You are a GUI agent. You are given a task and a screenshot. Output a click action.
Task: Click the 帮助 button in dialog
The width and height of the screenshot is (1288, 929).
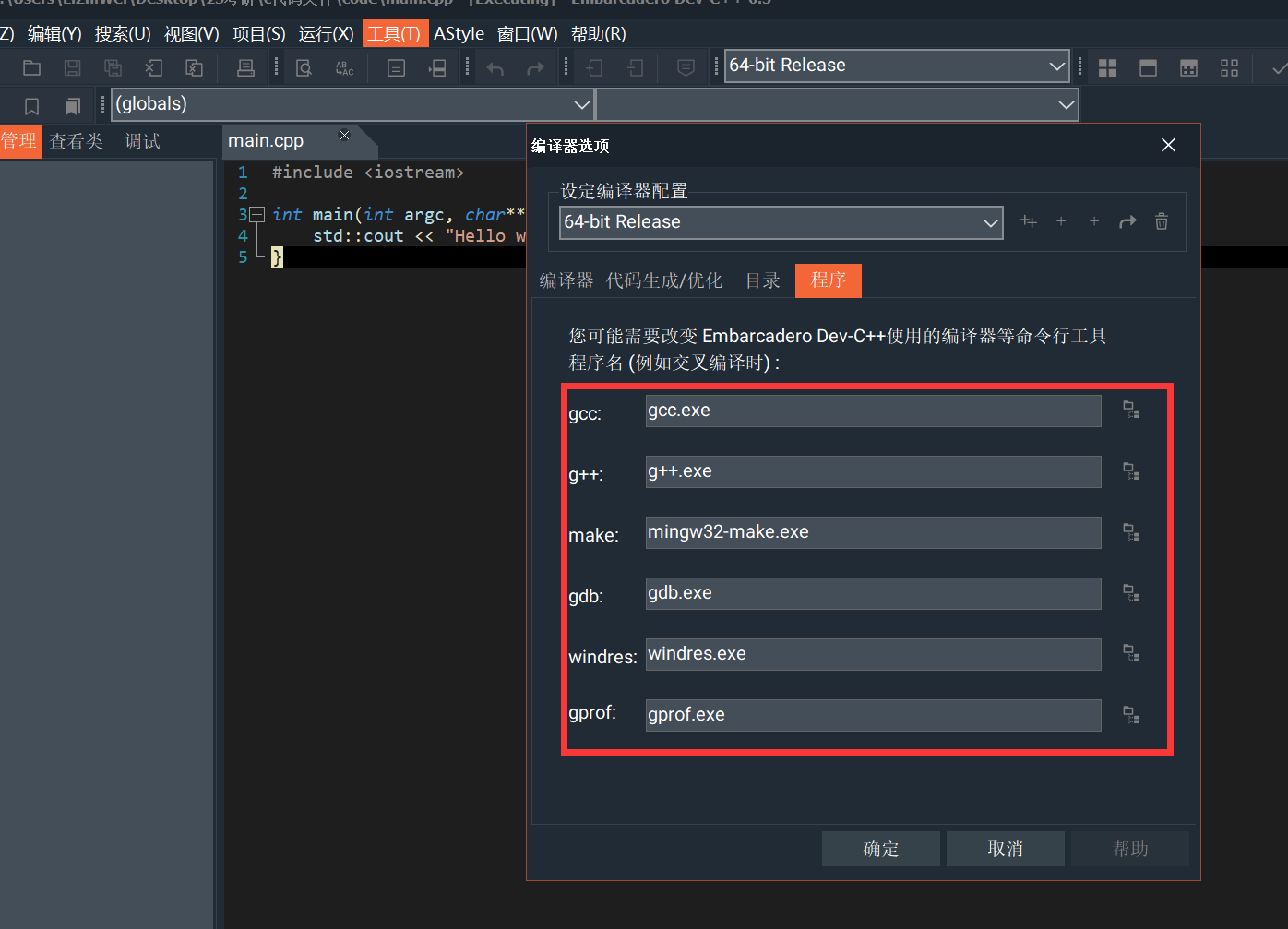click(1131, 849)
